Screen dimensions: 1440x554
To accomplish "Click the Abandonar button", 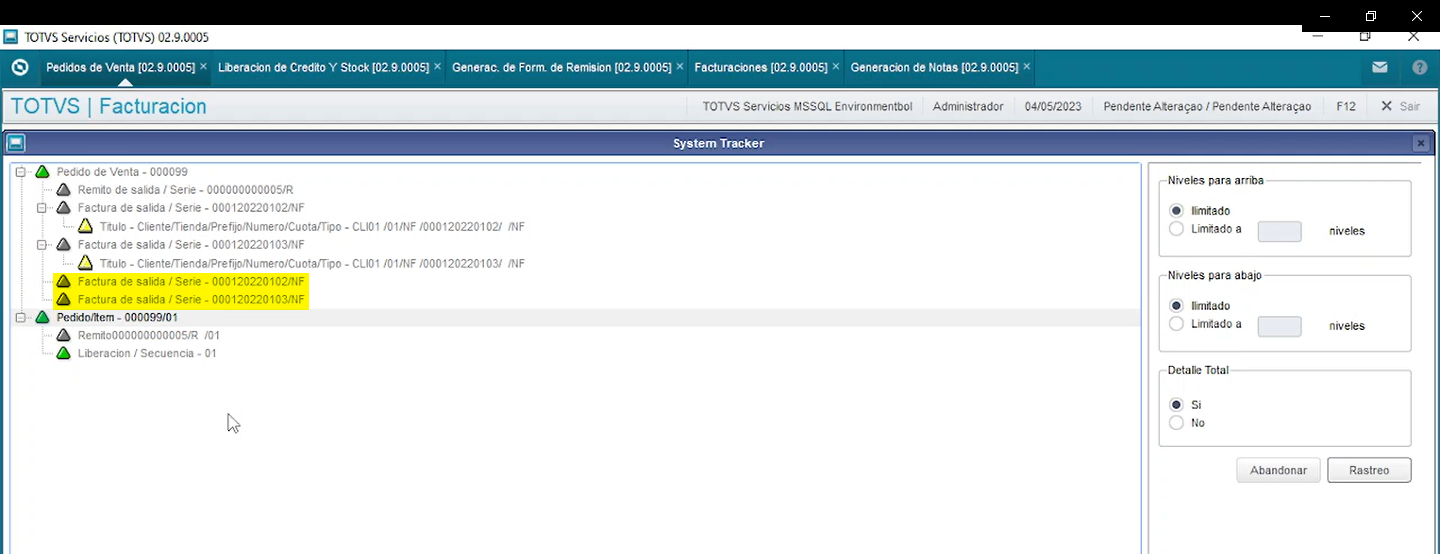I will (x=1278, y=470).
